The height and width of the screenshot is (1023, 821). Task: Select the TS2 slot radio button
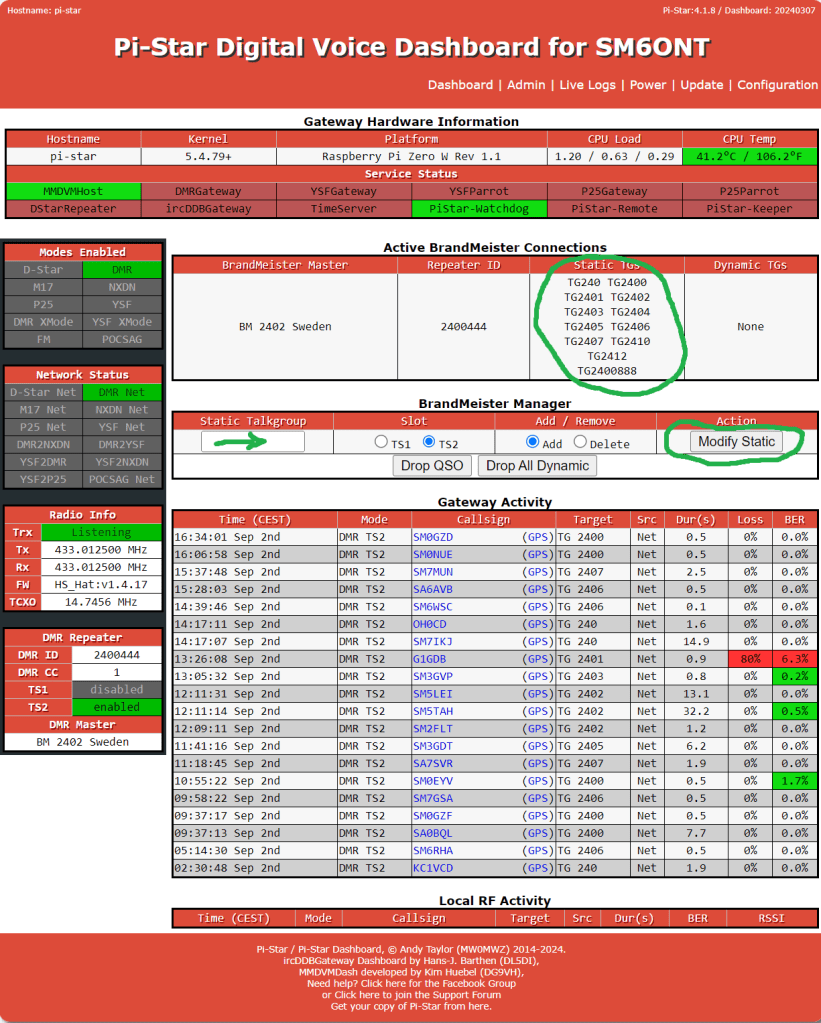(x=430, y=442)
